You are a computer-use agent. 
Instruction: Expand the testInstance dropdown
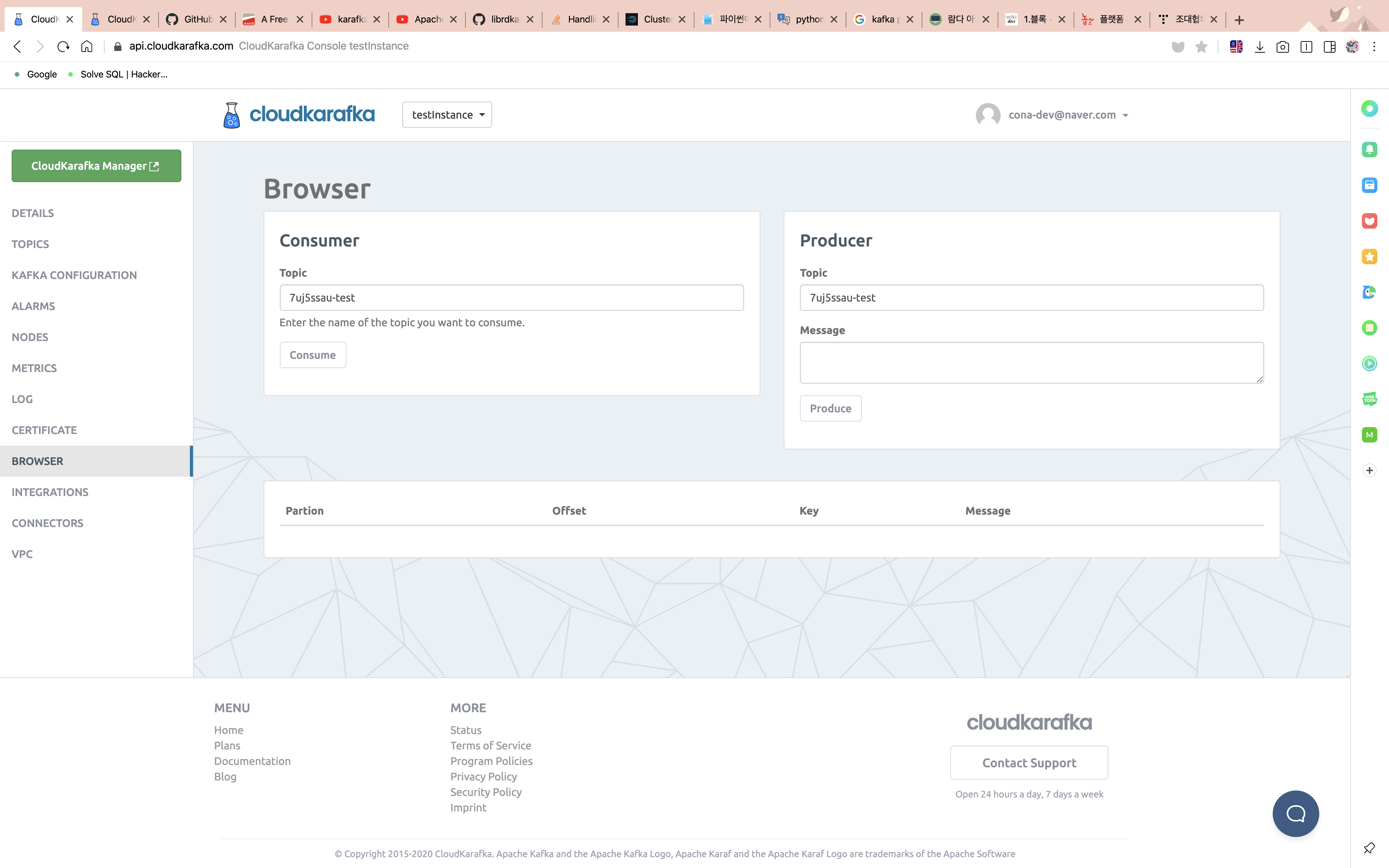(446, 115)
